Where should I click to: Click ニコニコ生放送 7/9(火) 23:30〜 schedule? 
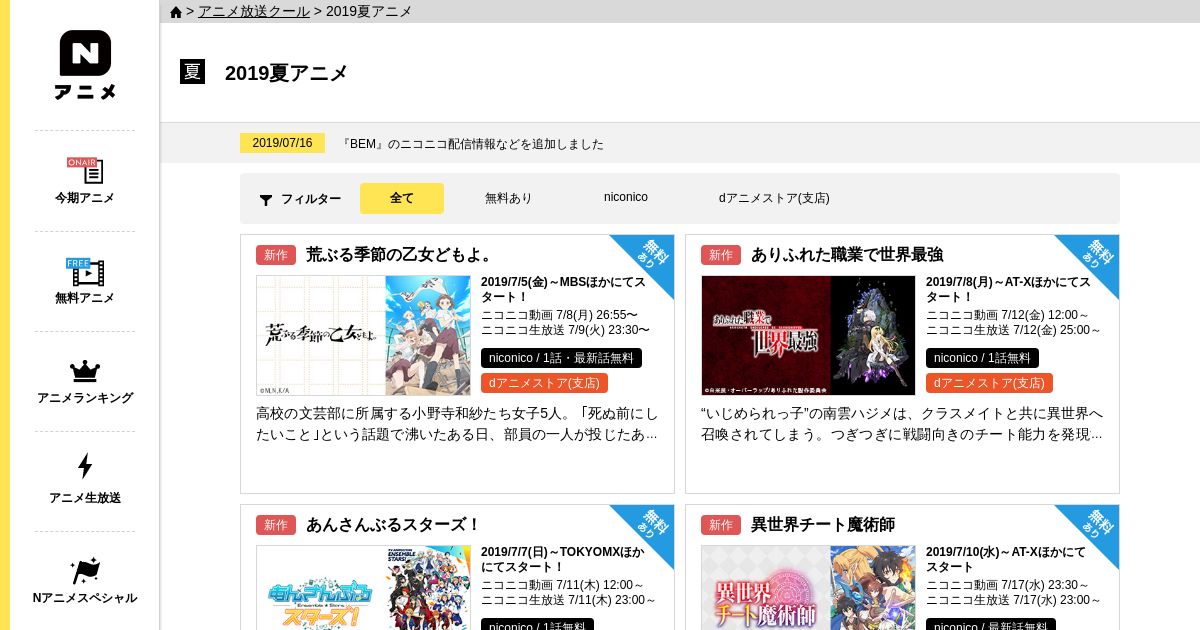[565, 330]
